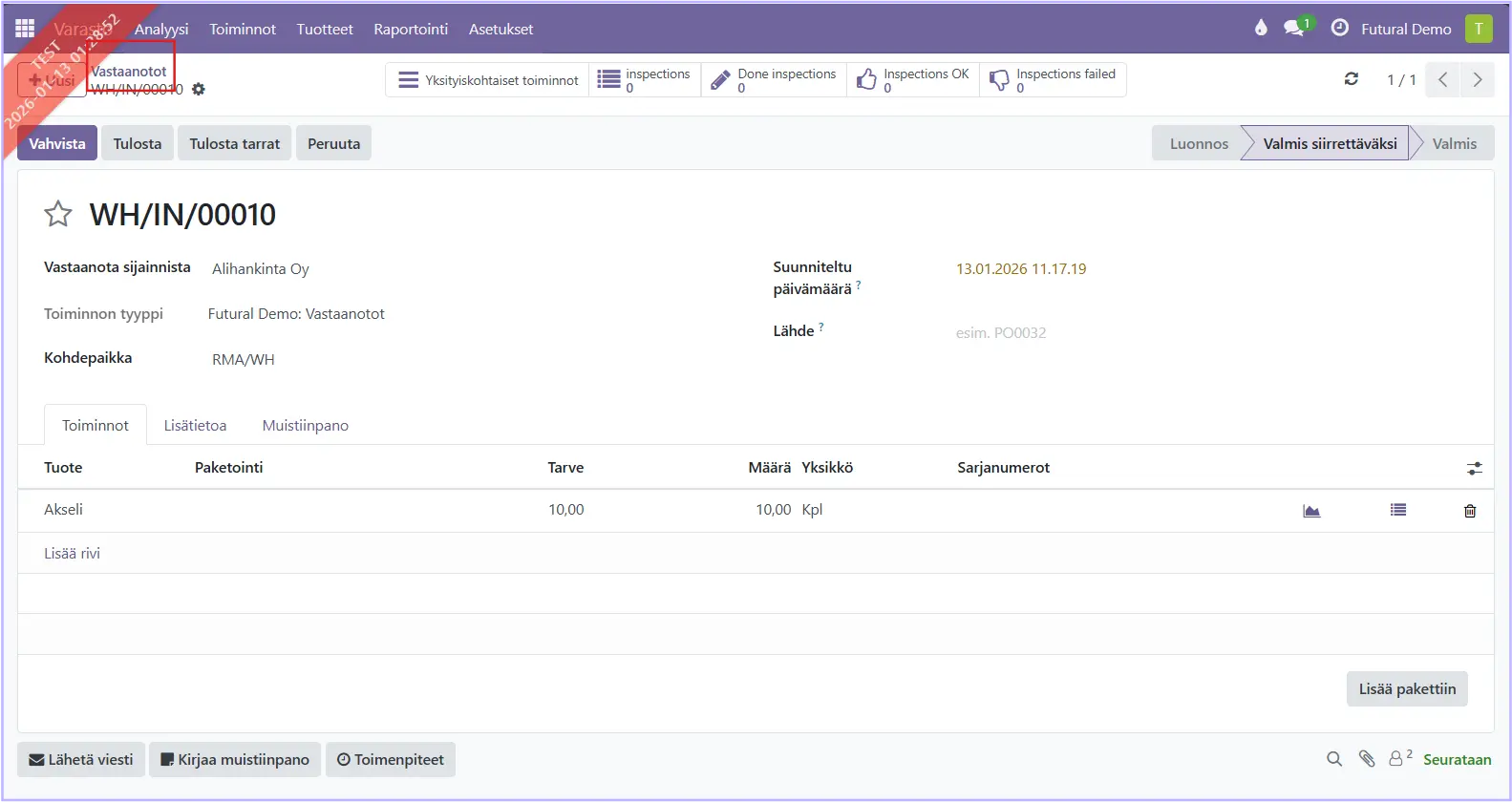Refresh the record with the reload icon
The image size is (1512, 802).
click(x=1351, y=79)
